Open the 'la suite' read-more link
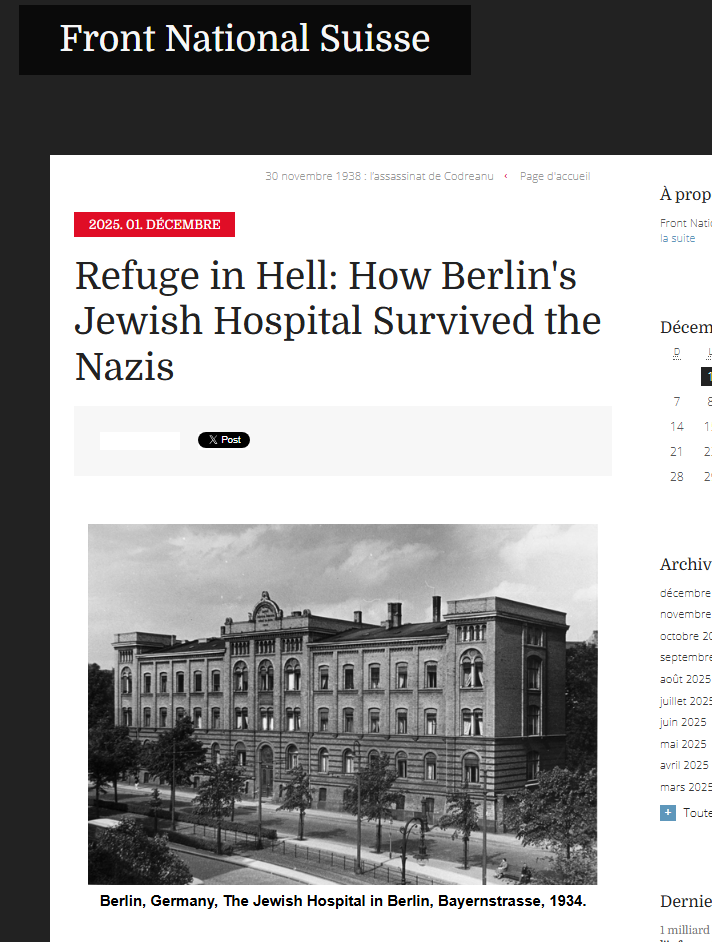Viewport: 712px width, 942px height. pos(677,238)
